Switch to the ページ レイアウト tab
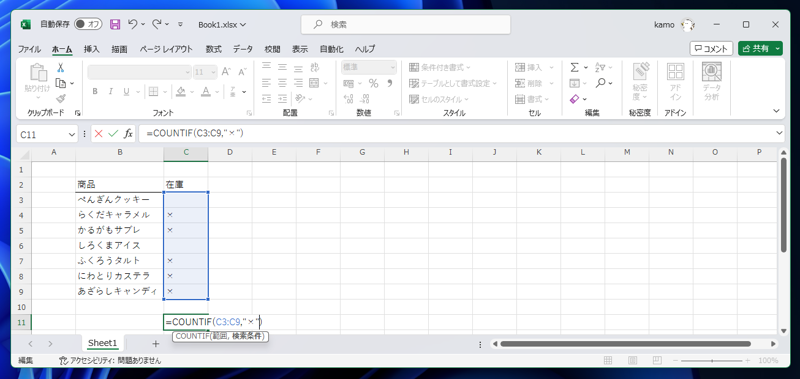This screenshot has height=379, width=800. (166, 49)
